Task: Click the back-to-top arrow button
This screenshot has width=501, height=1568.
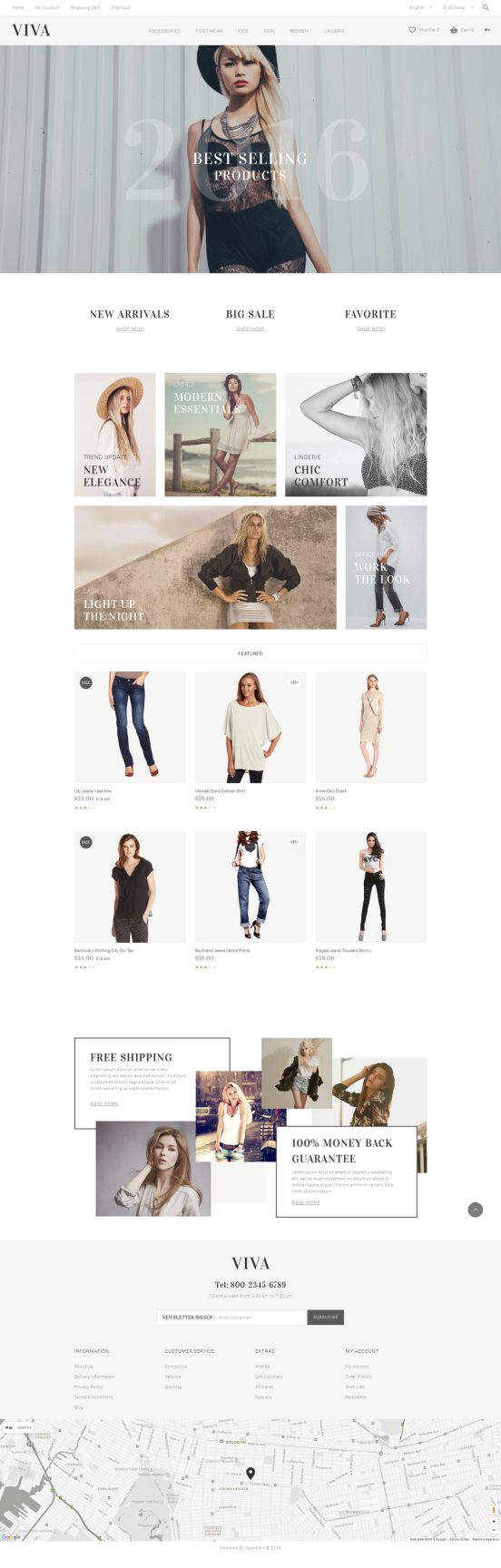Action: [x=475, y=1210]
